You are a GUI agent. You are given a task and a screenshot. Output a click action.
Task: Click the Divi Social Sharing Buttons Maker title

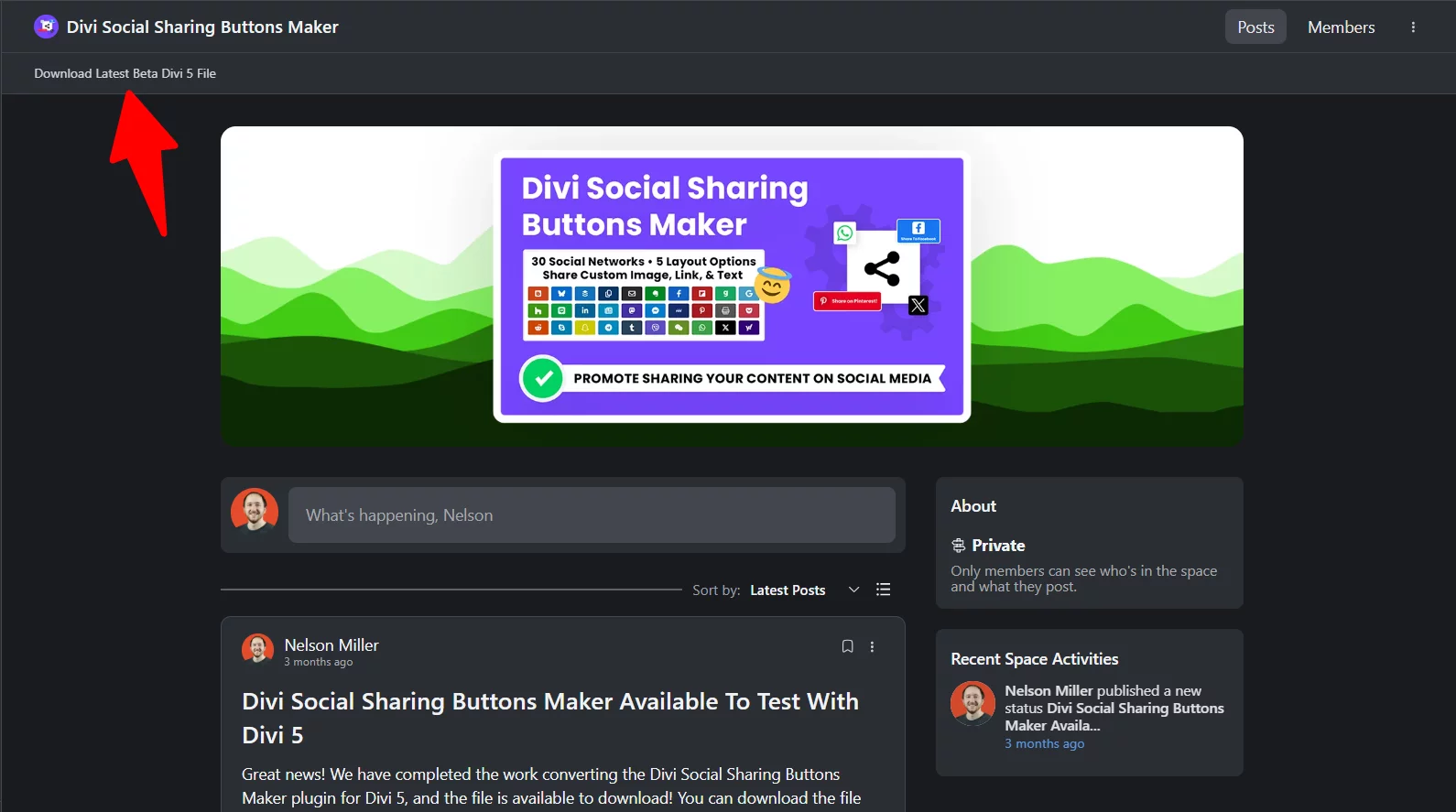pyautogui.click(x=202, y=27)
